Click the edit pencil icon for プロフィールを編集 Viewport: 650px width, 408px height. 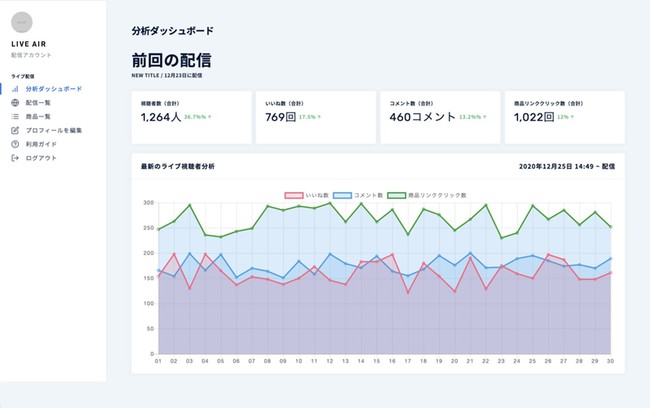pyautogui.click(x=15, y=130)
